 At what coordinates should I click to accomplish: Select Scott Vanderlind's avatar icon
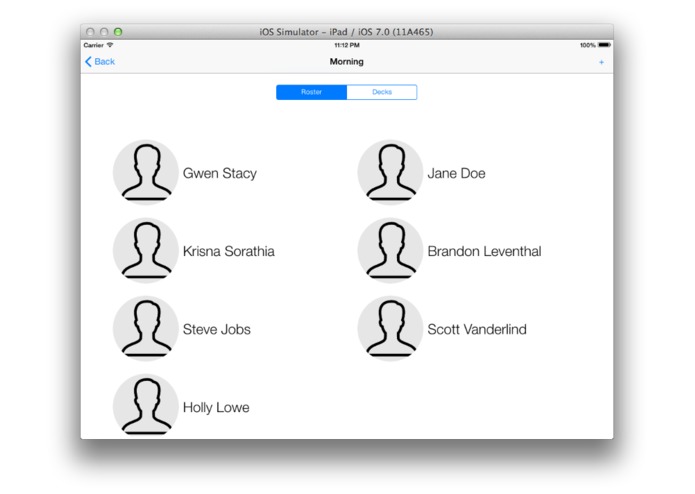pyautogui.click(x=390, y=328)
